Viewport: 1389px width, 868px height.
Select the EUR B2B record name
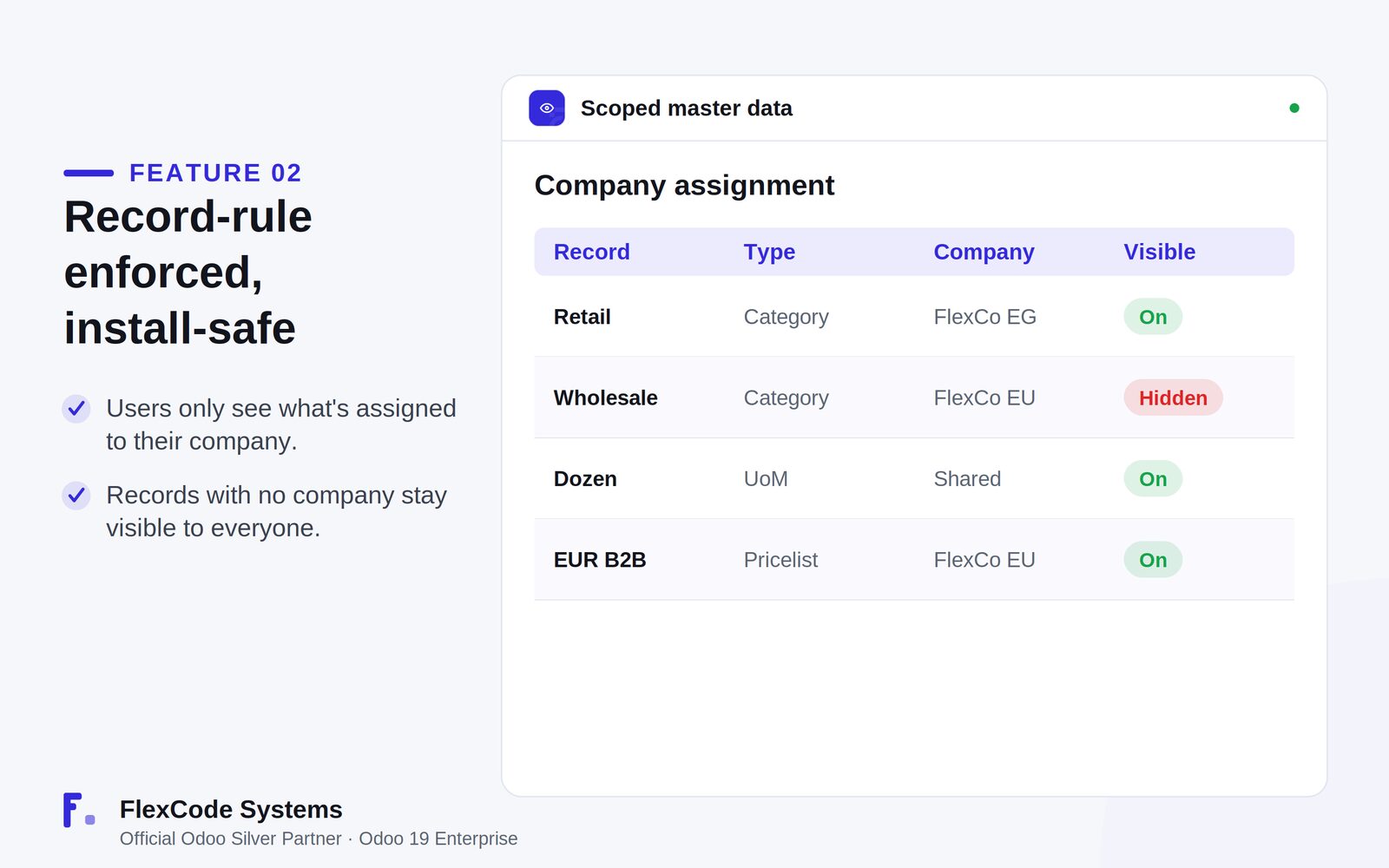tap(600, 560)
